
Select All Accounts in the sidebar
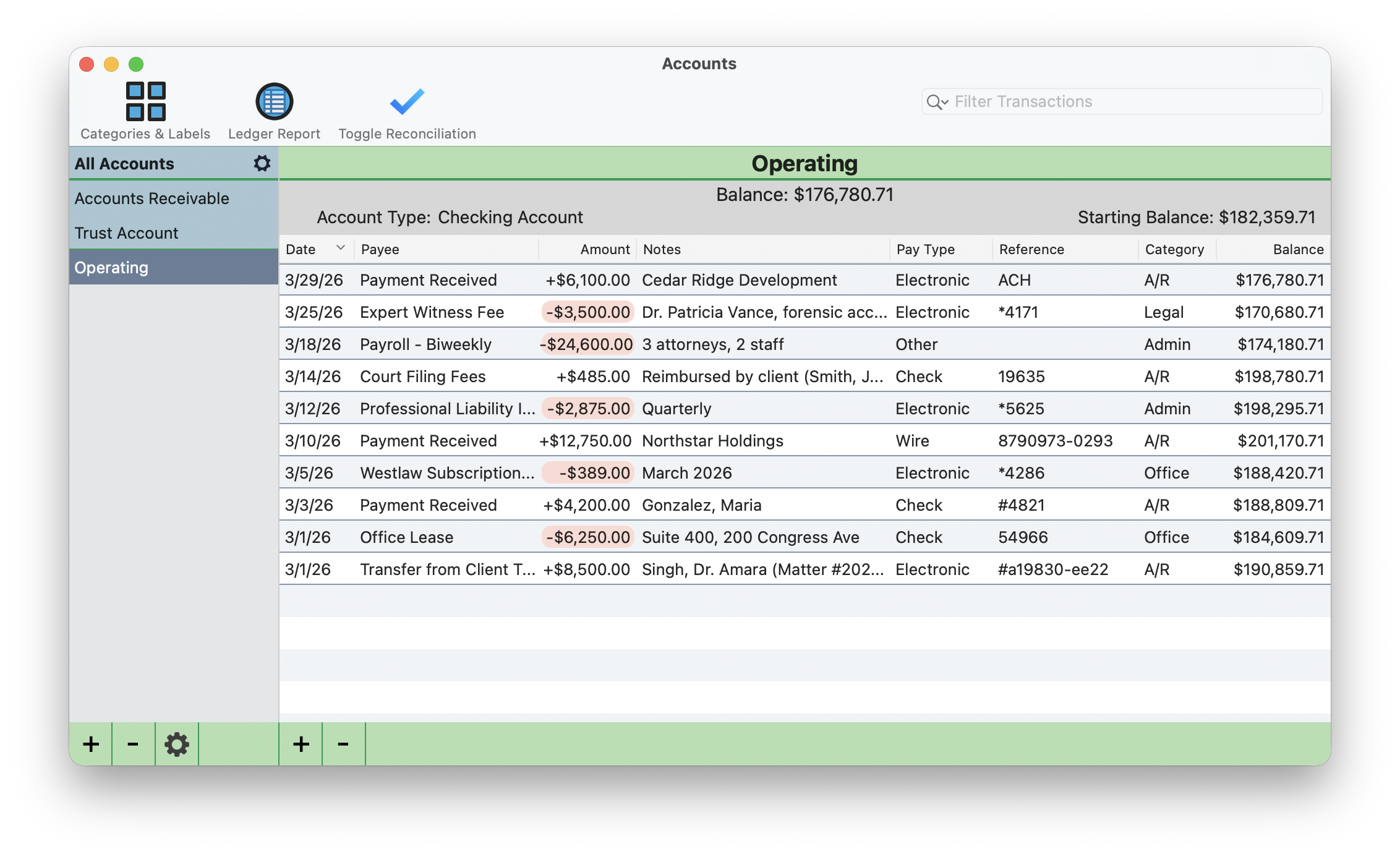tap(124, 163)
